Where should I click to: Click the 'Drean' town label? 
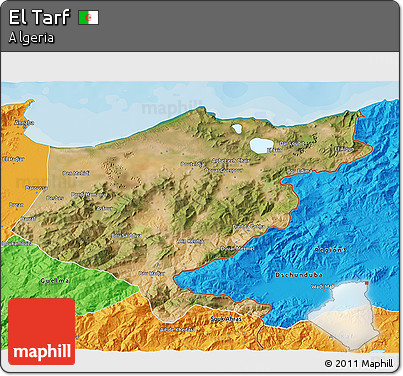[x=16, y=204]
